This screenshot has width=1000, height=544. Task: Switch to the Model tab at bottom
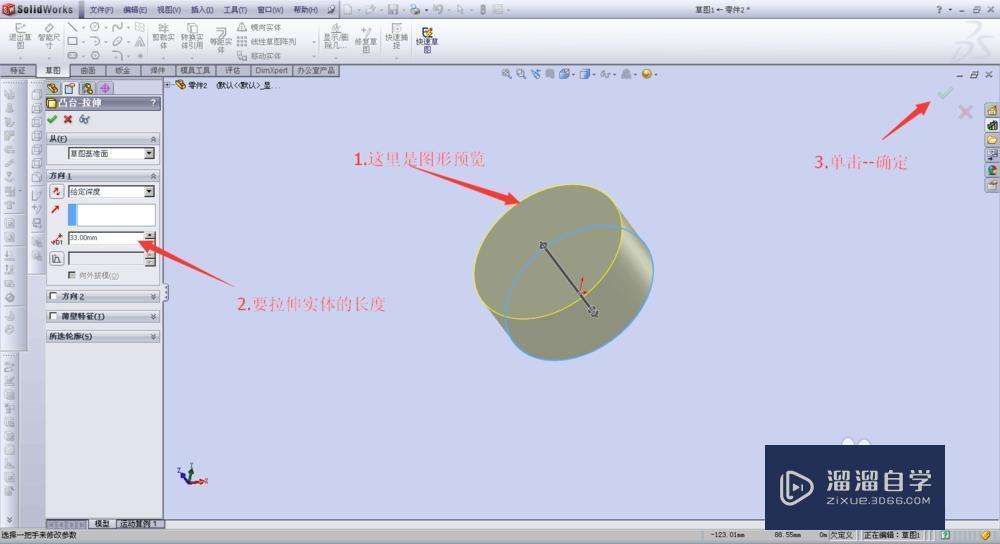pyautogui.click(x=102, y=524)
